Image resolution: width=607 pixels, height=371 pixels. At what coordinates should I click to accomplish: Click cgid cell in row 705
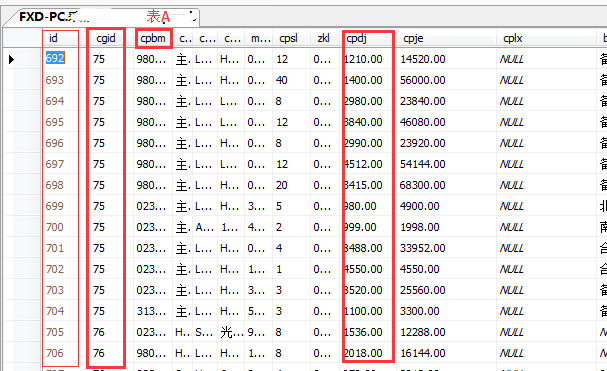point(99,332)
